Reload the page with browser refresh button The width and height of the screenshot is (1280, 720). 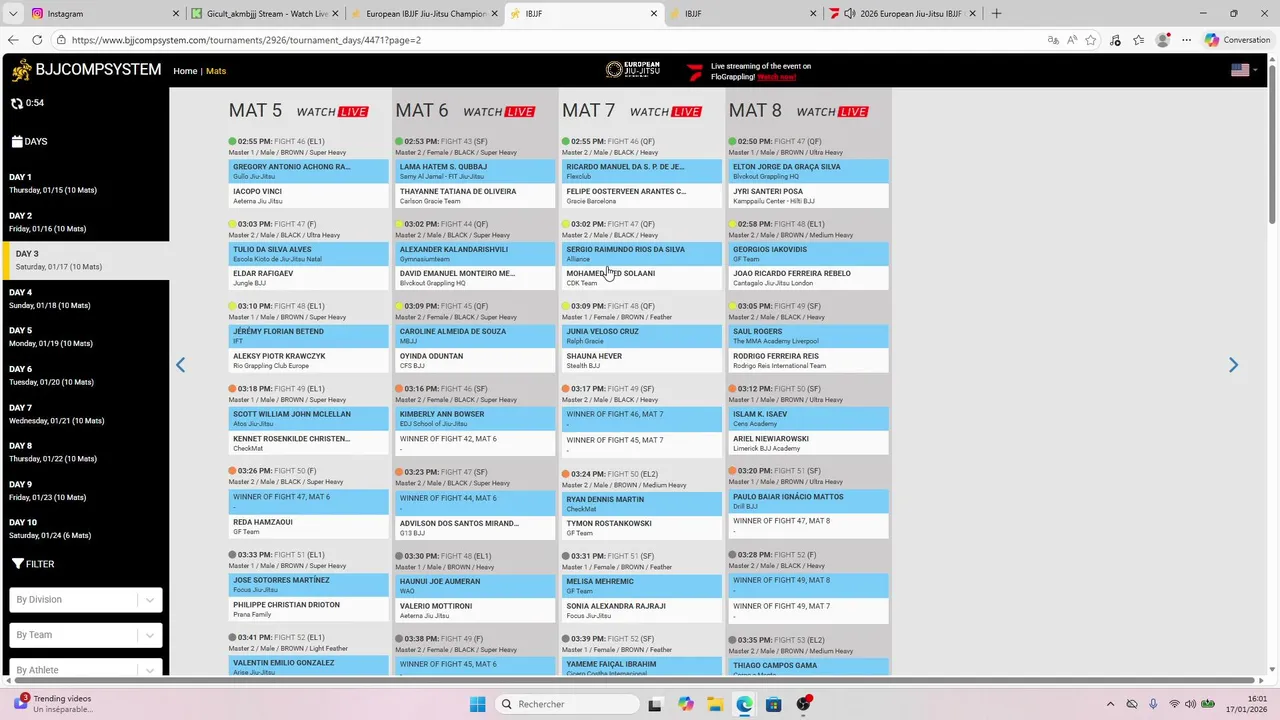coord(37,40)
